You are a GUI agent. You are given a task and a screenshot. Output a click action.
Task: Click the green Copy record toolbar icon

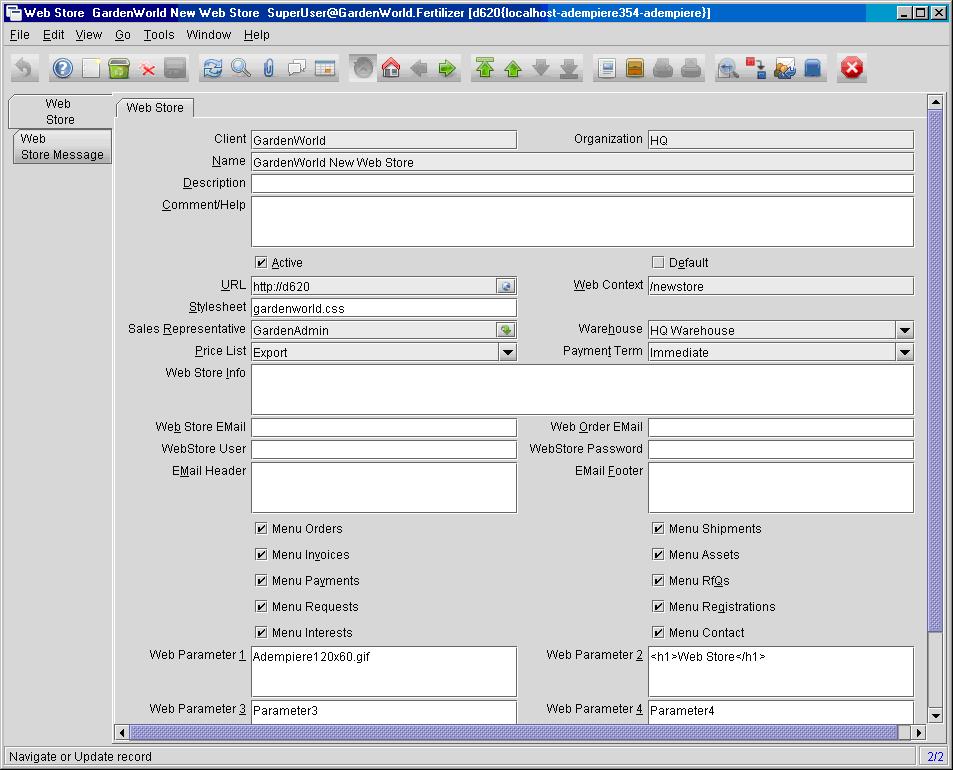(119, 68)
